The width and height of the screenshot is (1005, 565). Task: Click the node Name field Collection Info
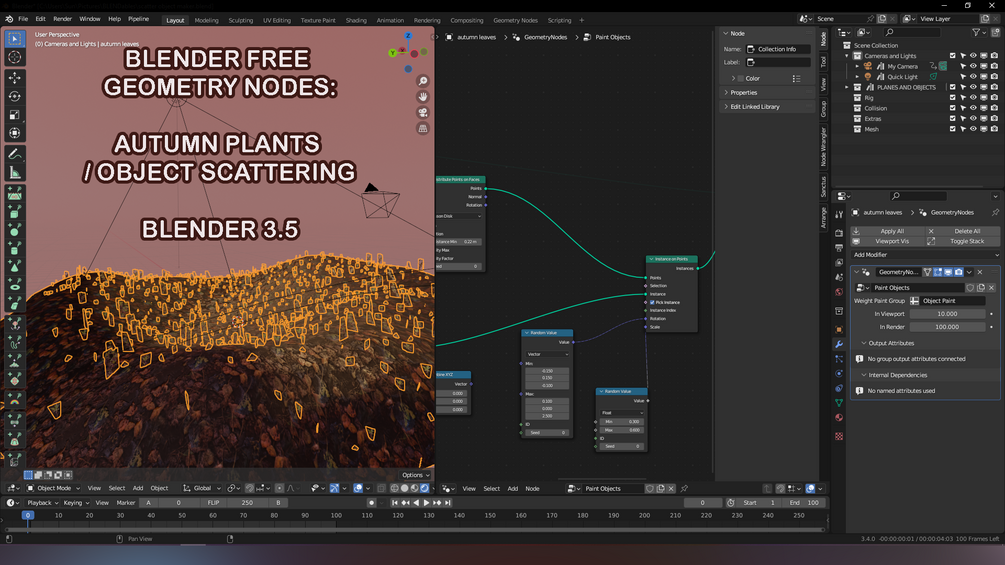pos(778,49)
